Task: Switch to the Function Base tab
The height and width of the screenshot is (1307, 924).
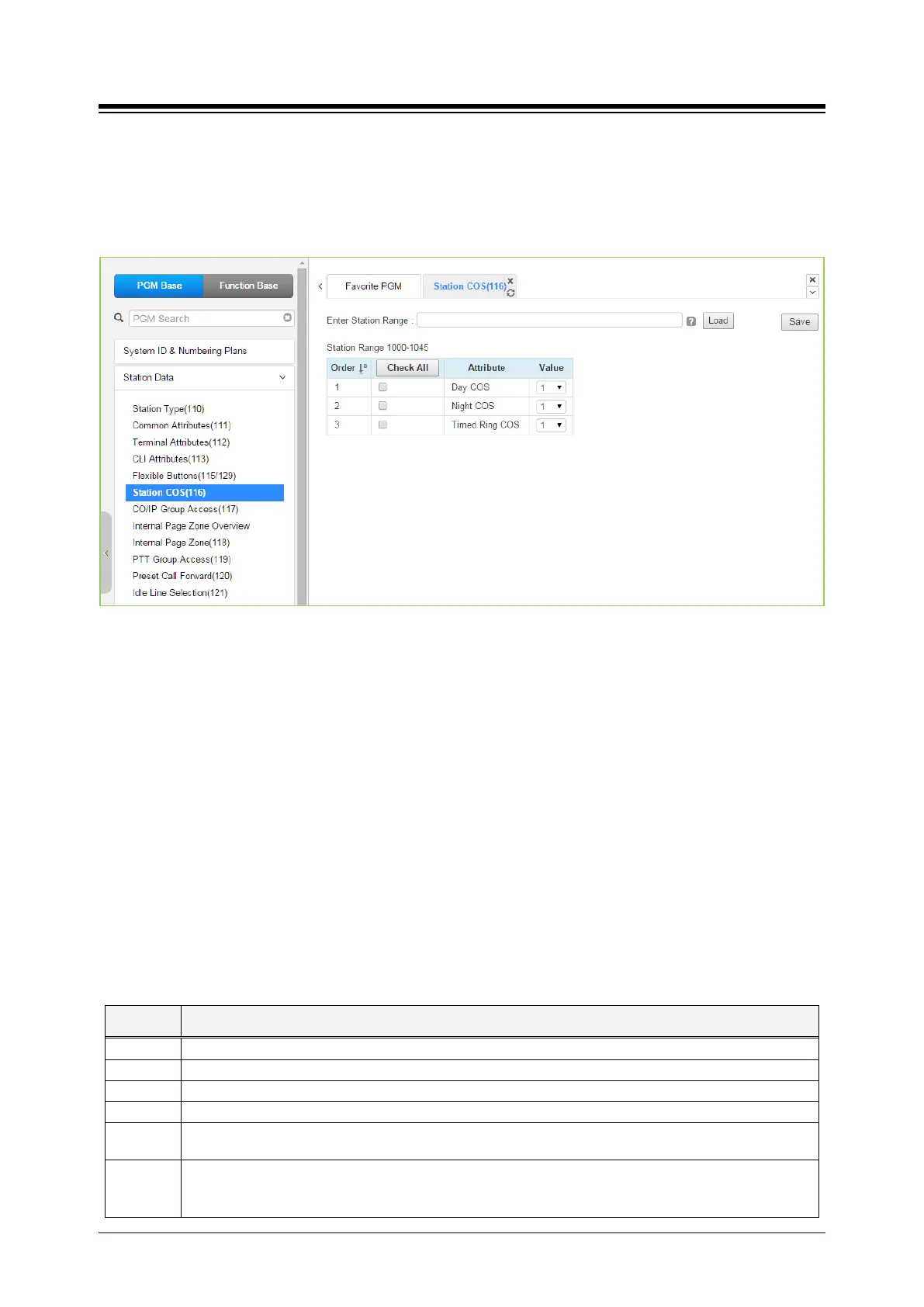Action: 248,286
